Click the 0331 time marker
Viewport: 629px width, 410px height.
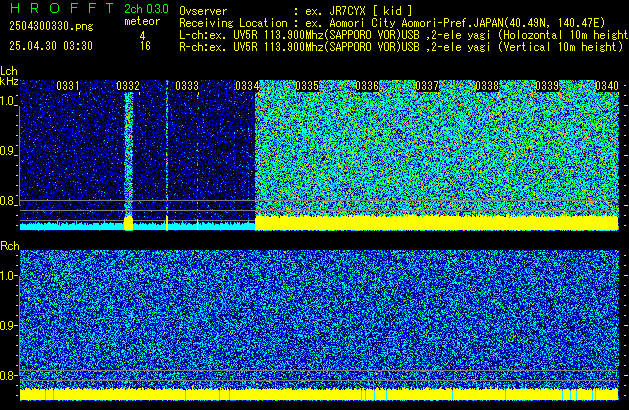point(68,86)
